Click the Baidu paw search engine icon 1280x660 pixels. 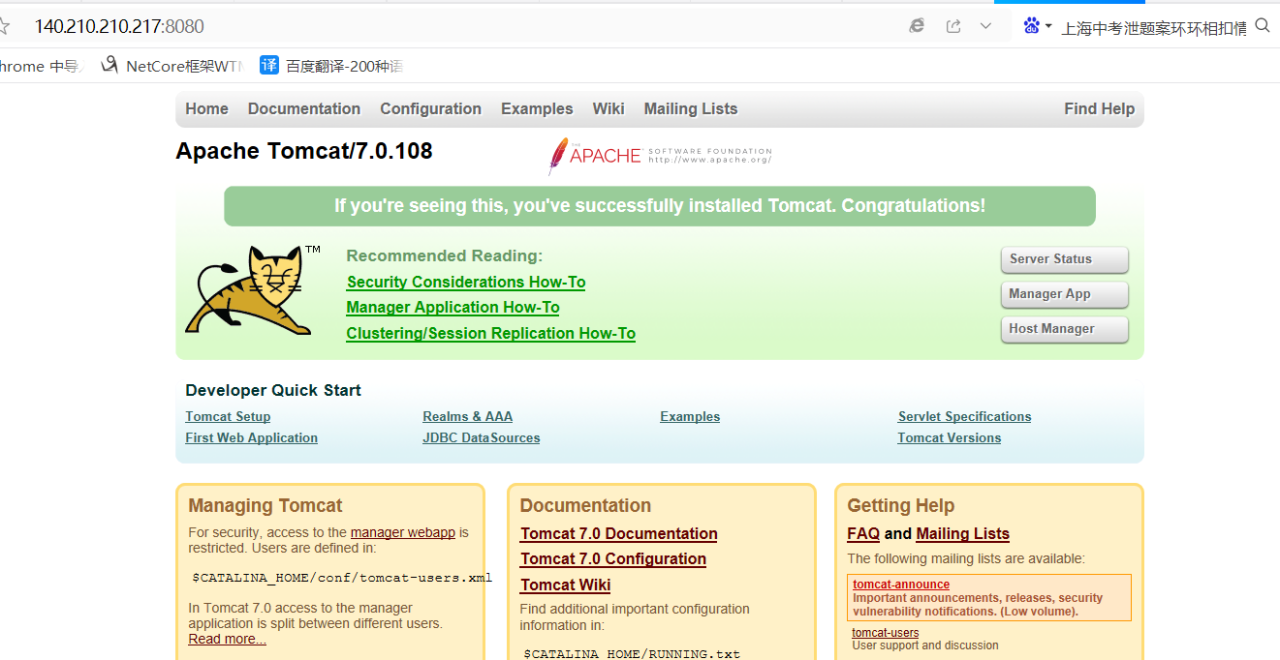click(x=1031, y=26)
